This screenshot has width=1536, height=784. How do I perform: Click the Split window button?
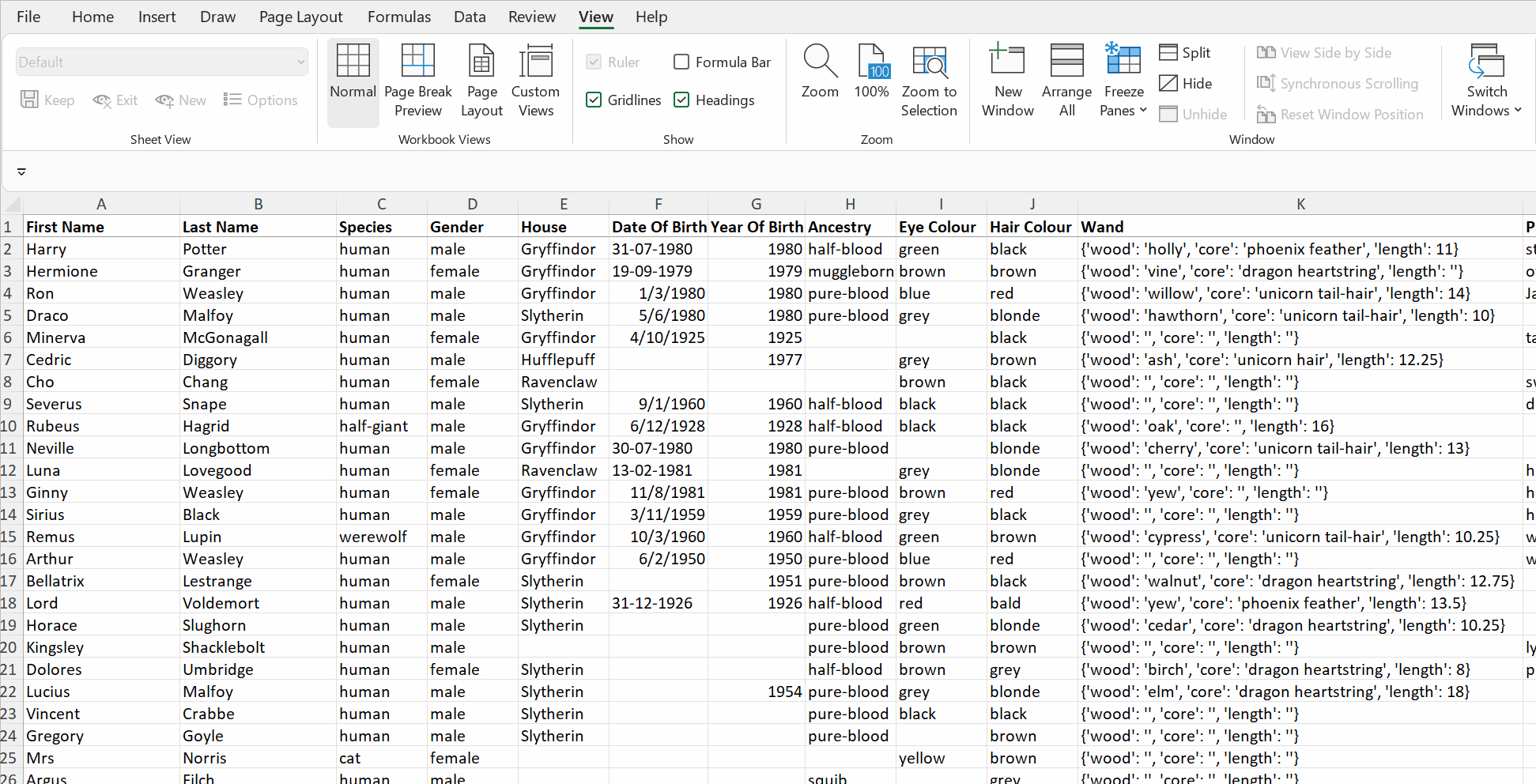click(x=1184, y=52)
